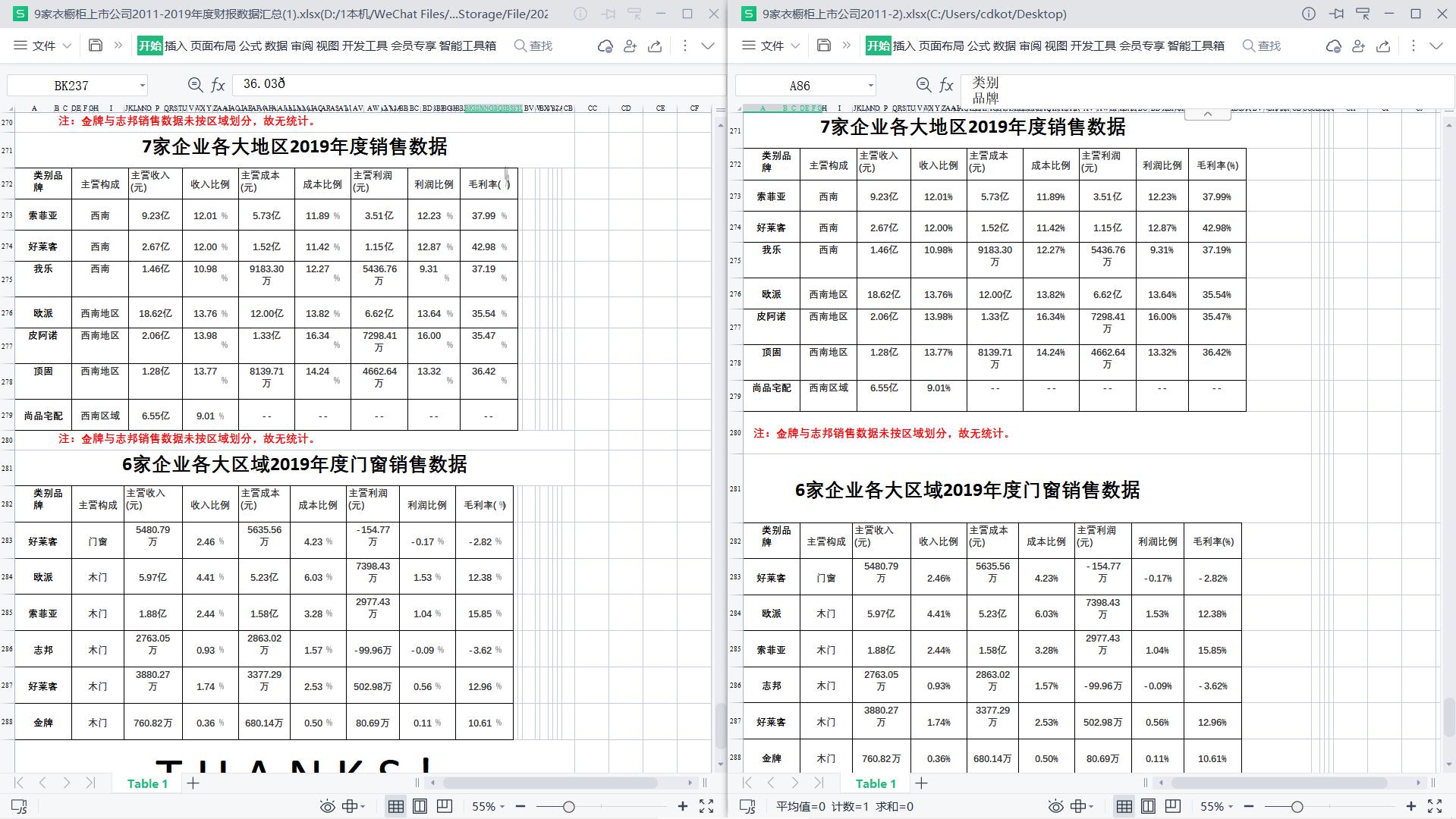Click the save icon in right window

click(x=824, y=45)
